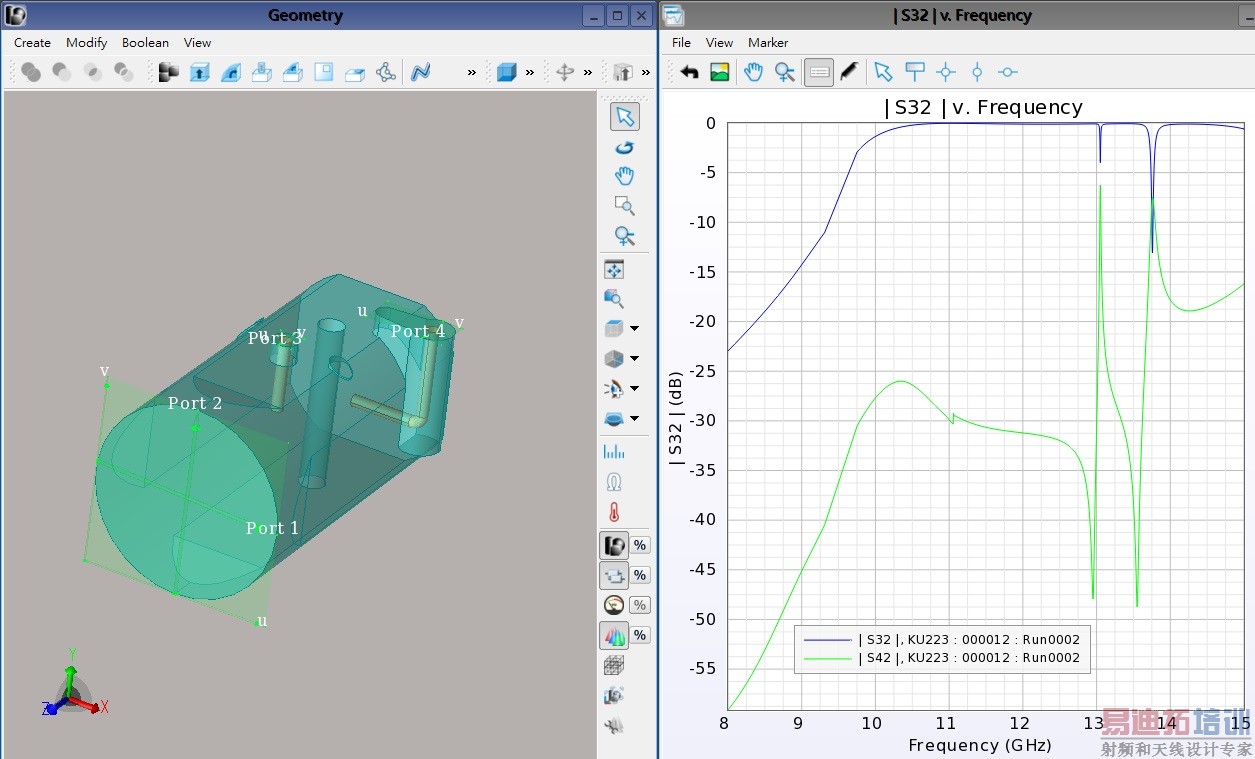Open the dropdown arrow beside the blue disk icon

(634, 419)
